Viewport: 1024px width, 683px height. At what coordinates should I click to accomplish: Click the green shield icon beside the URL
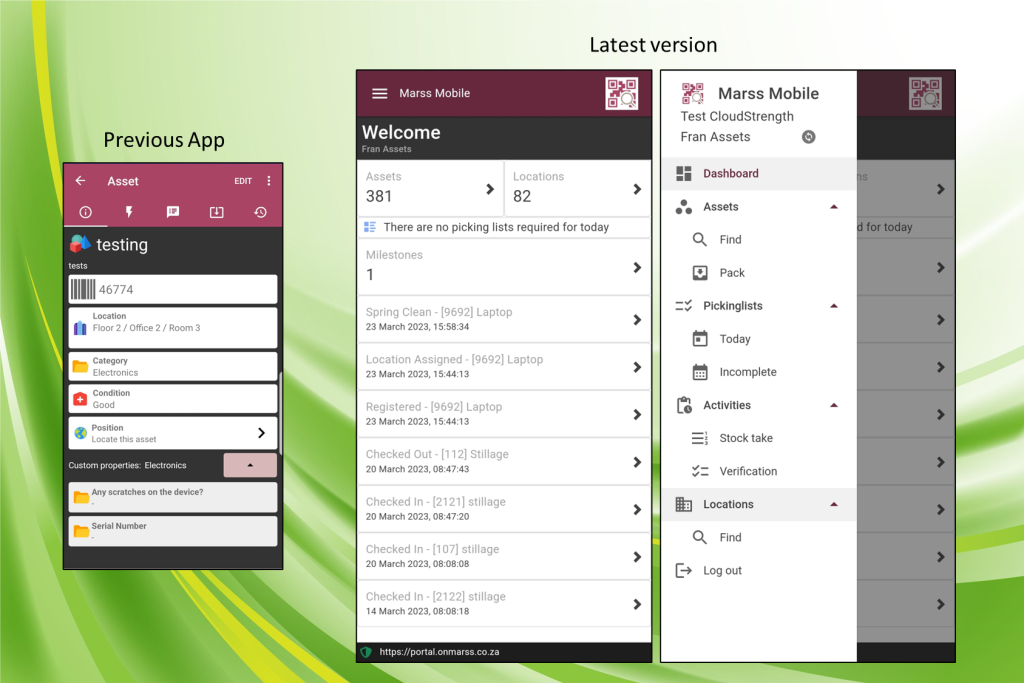tap(366, 652)
